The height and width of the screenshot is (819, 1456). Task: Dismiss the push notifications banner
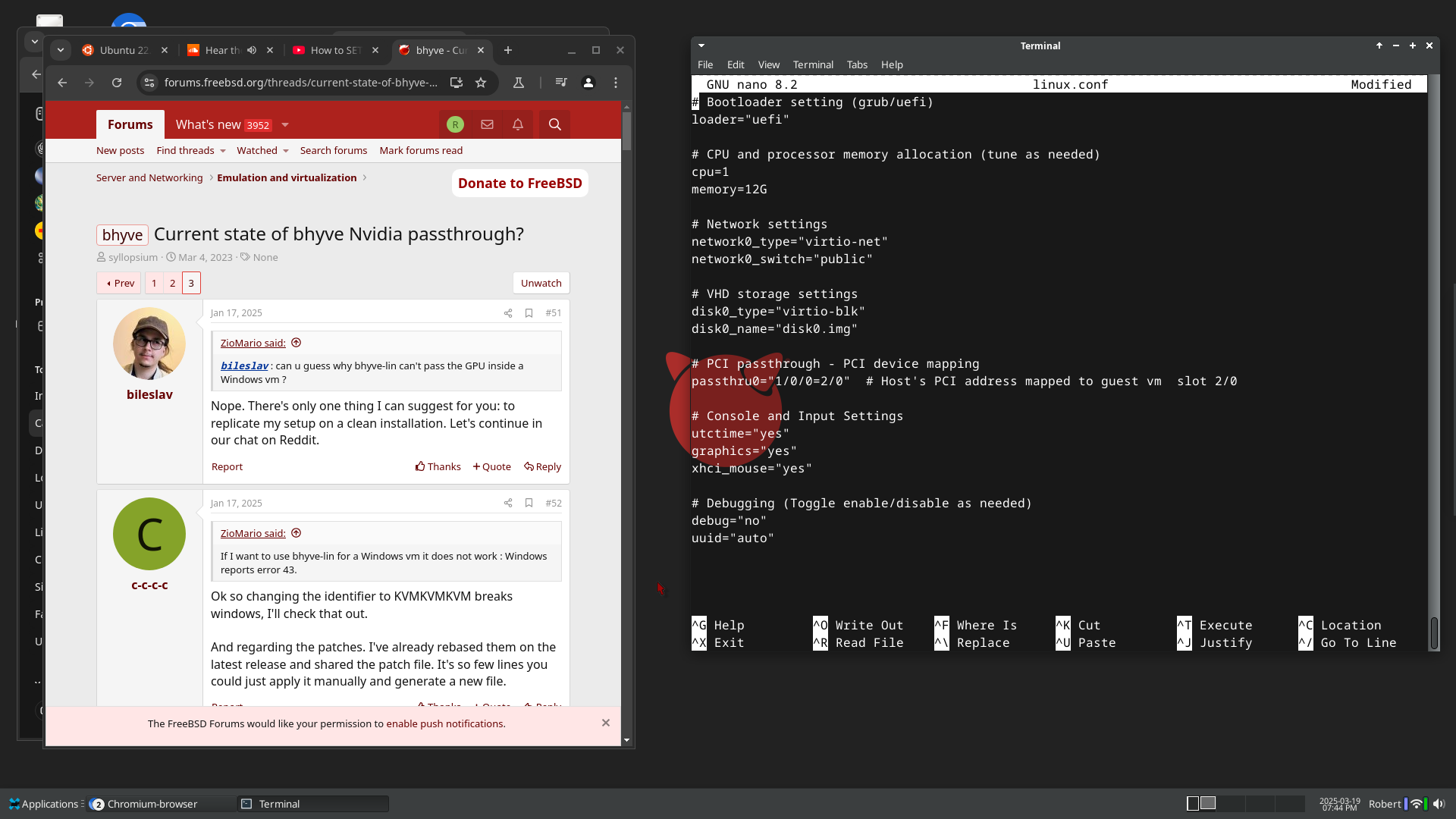click(x=605, y=723)
